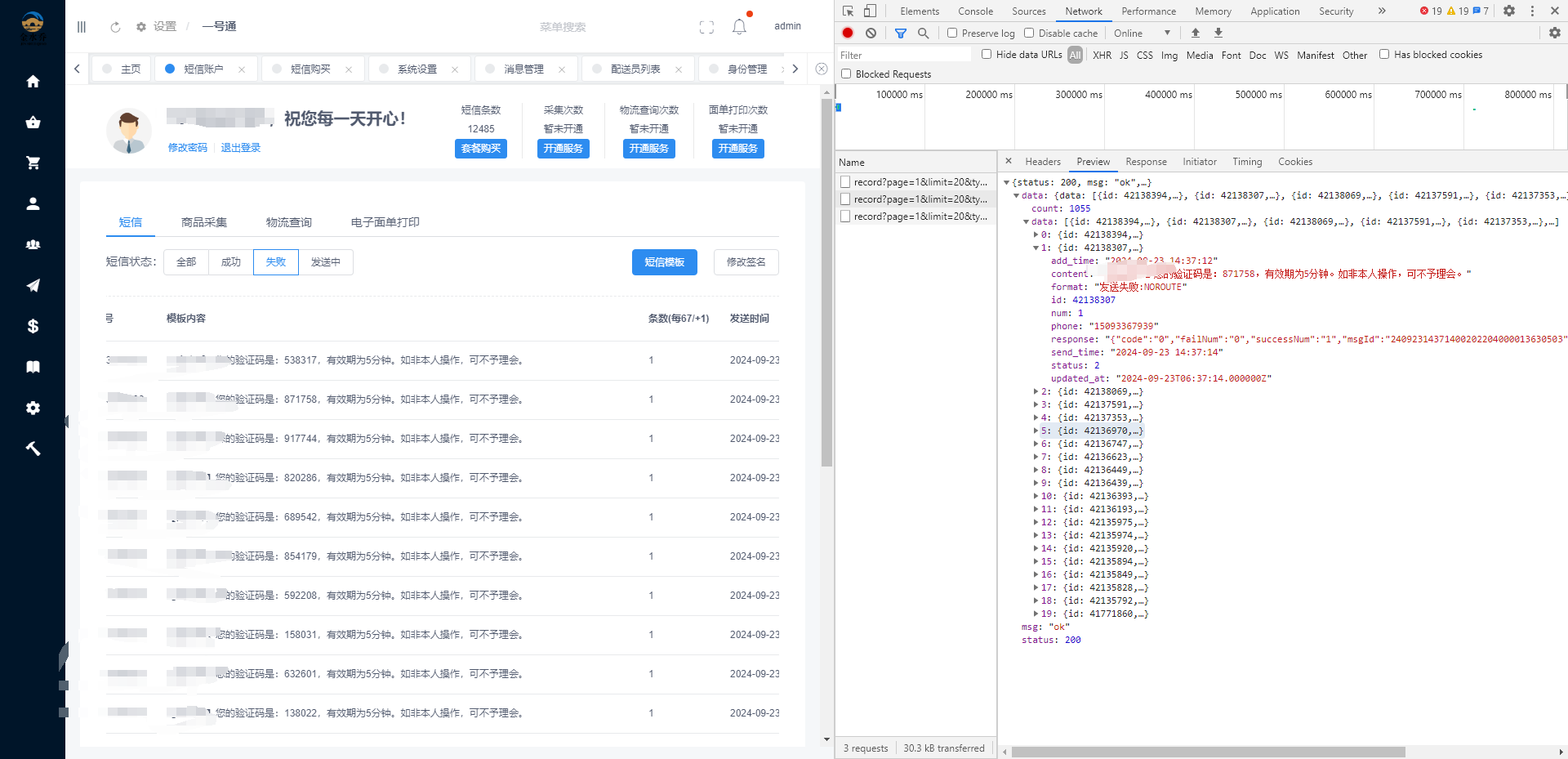Select the 失败 status filter
The image size is (1568, 759).
(x=276, y=262)
